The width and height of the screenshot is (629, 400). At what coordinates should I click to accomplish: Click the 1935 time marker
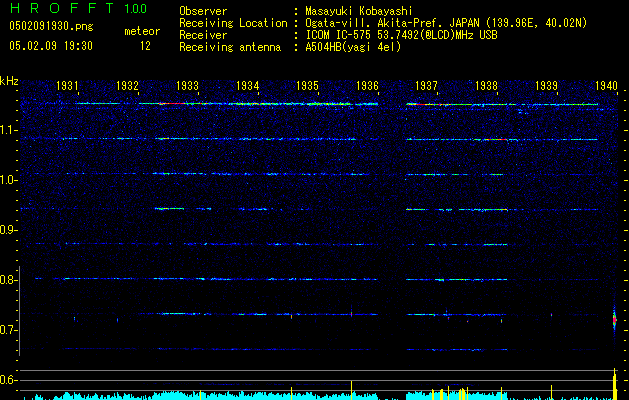tap(307, 86)
